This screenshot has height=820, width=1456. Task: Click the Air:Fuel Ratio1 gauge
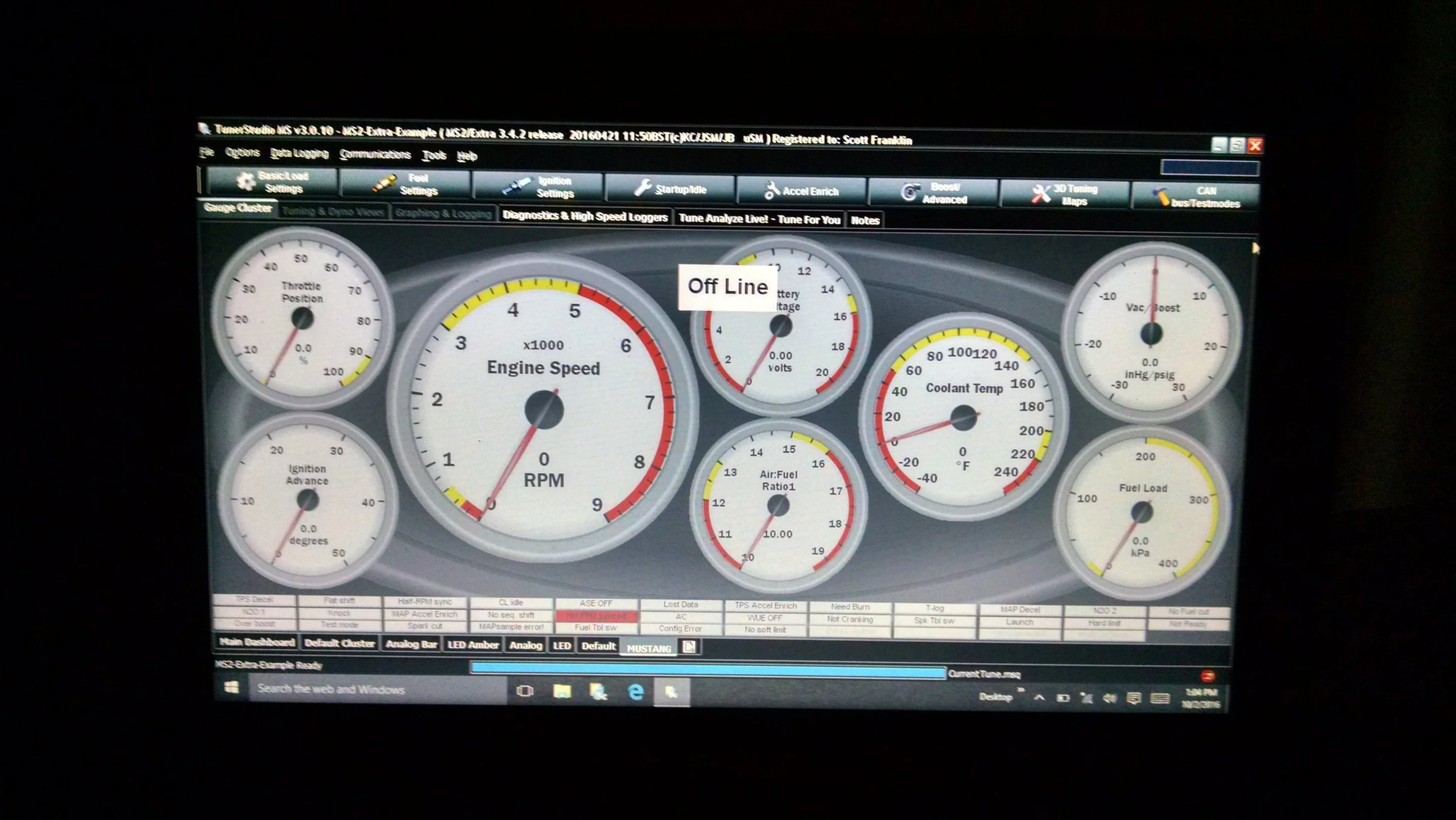pos(778,505)
